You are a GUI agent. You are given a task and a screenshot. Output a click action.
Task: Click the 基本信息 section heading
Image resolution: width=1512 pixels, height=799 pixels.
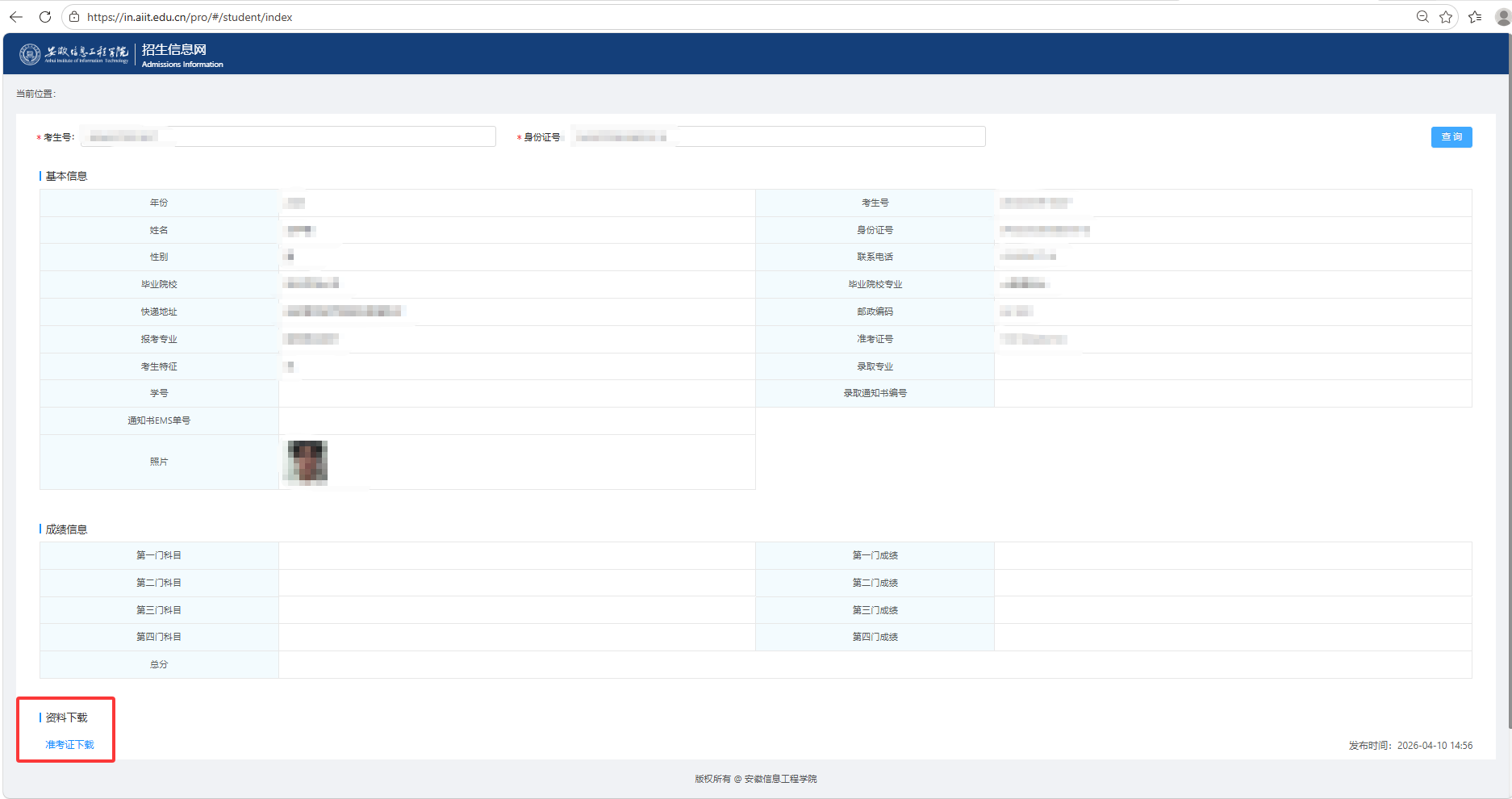click(x=66, y=176)
